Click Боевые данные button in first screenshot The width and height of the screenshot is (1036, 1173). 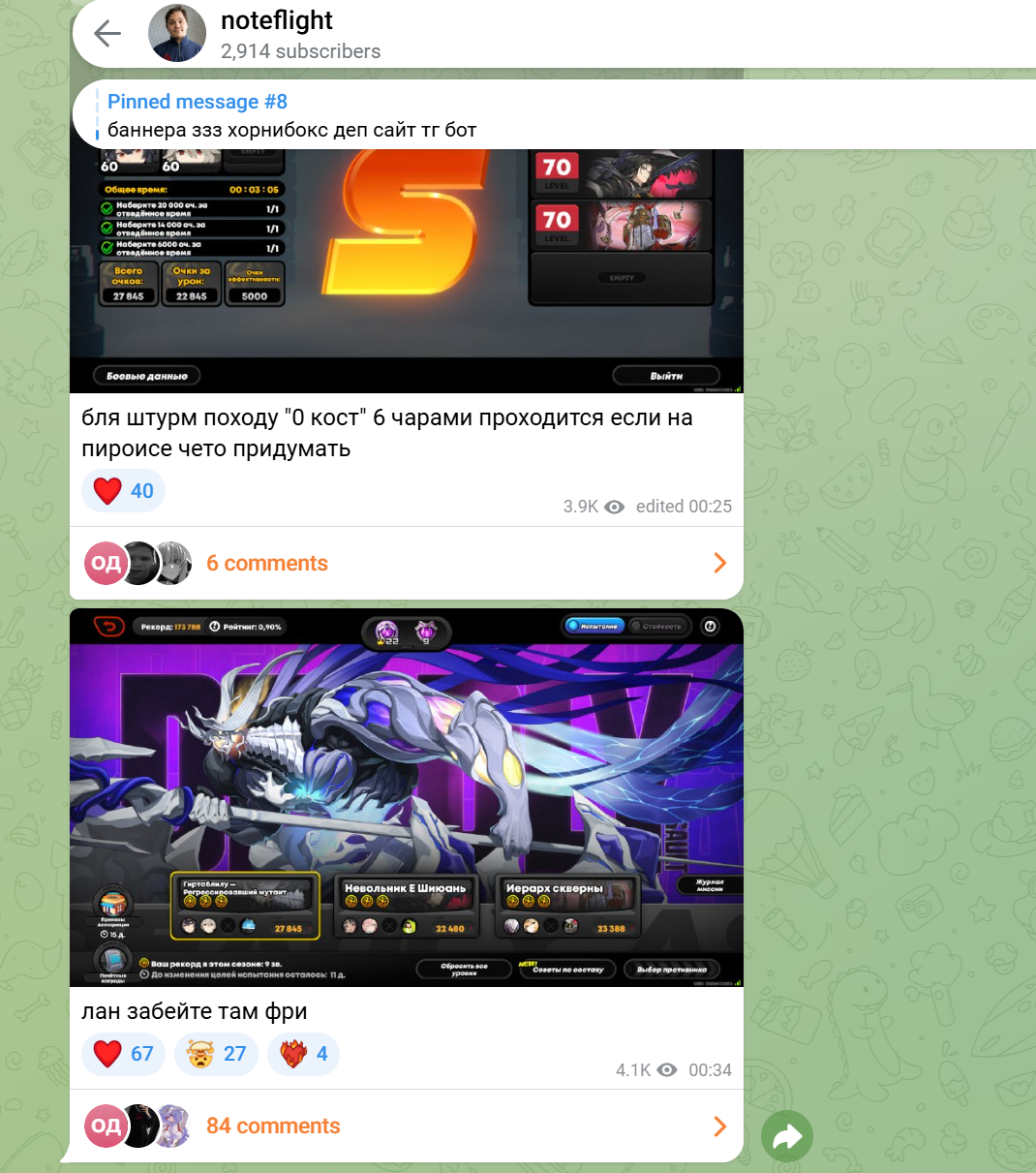point(146,376)
